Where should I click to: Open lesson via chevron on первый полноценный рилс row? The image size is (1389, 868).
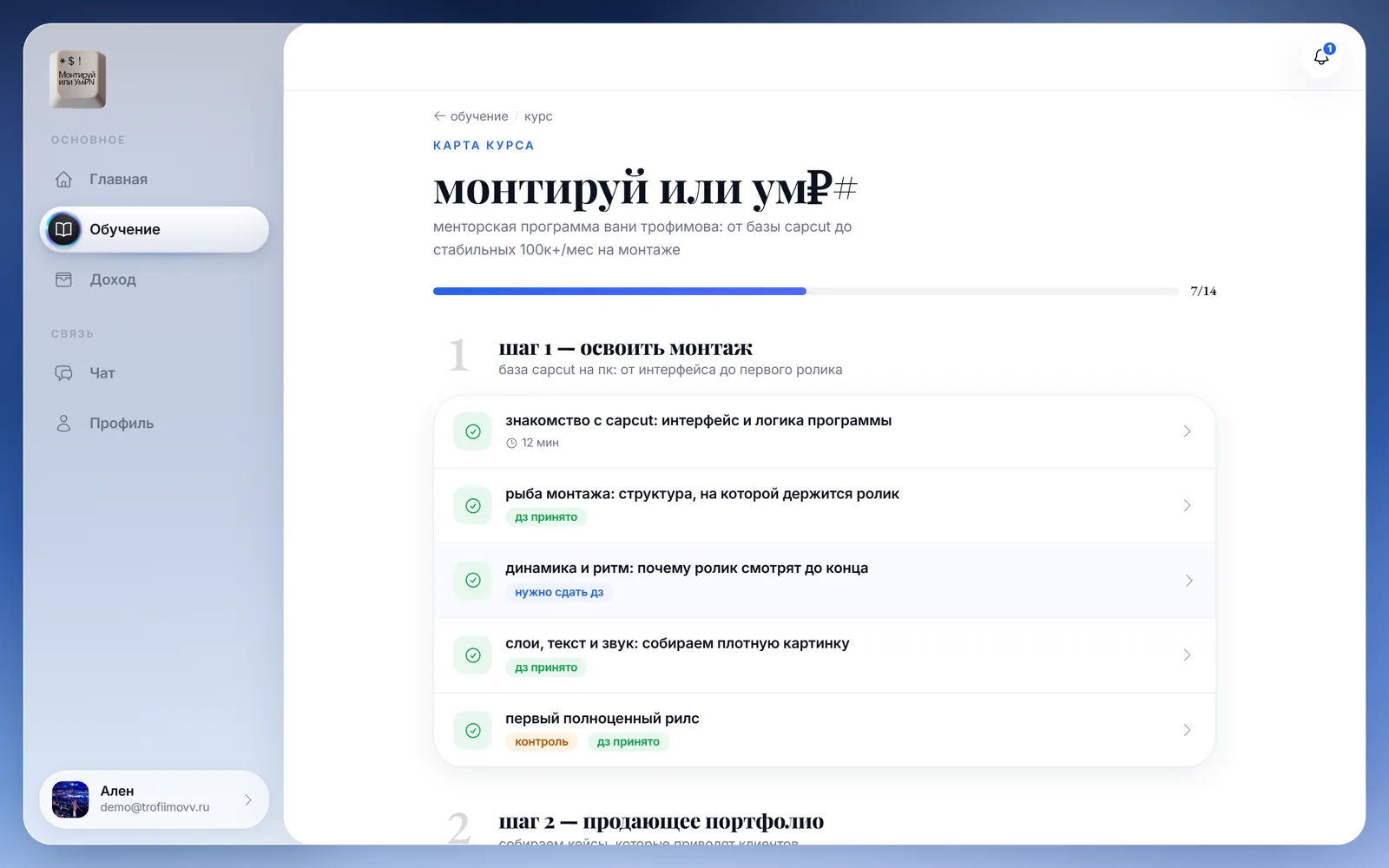1187,730
